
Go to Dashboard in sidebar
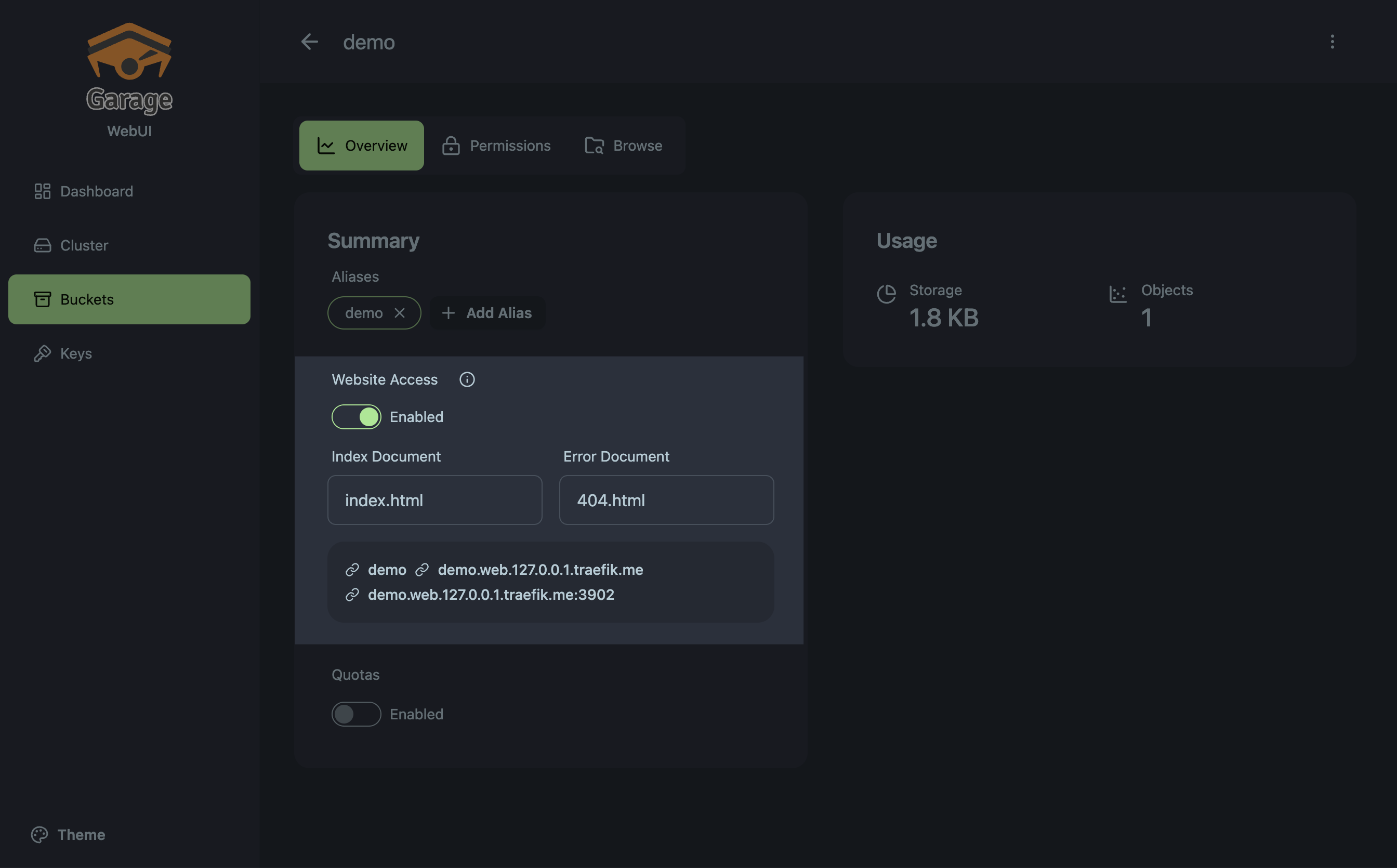[96, 191]
